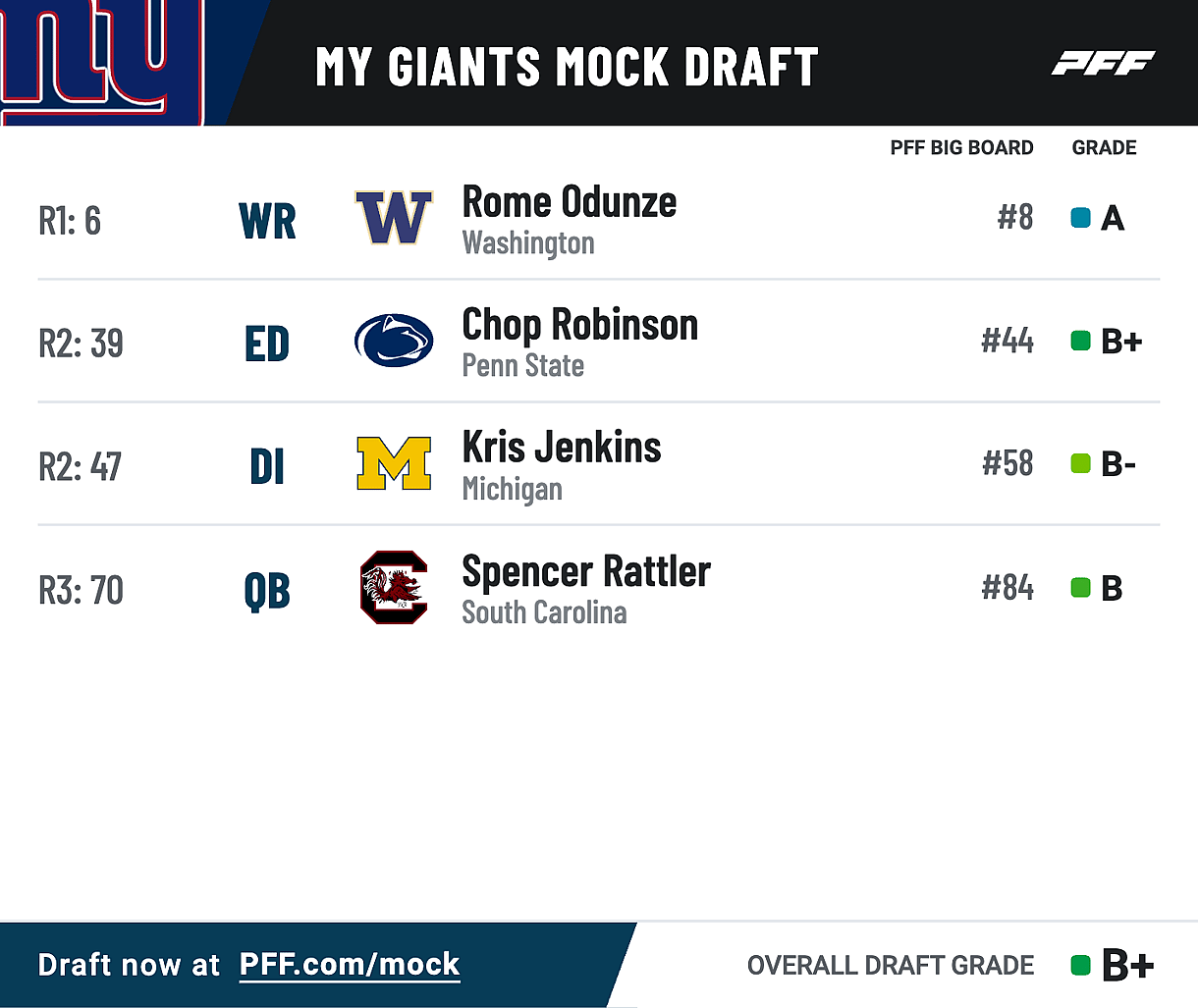Image resolution: width=1198 pixels, height=1008 pixels.
Task: Click the R1: 6 pick label
Action: coord(70,221)
